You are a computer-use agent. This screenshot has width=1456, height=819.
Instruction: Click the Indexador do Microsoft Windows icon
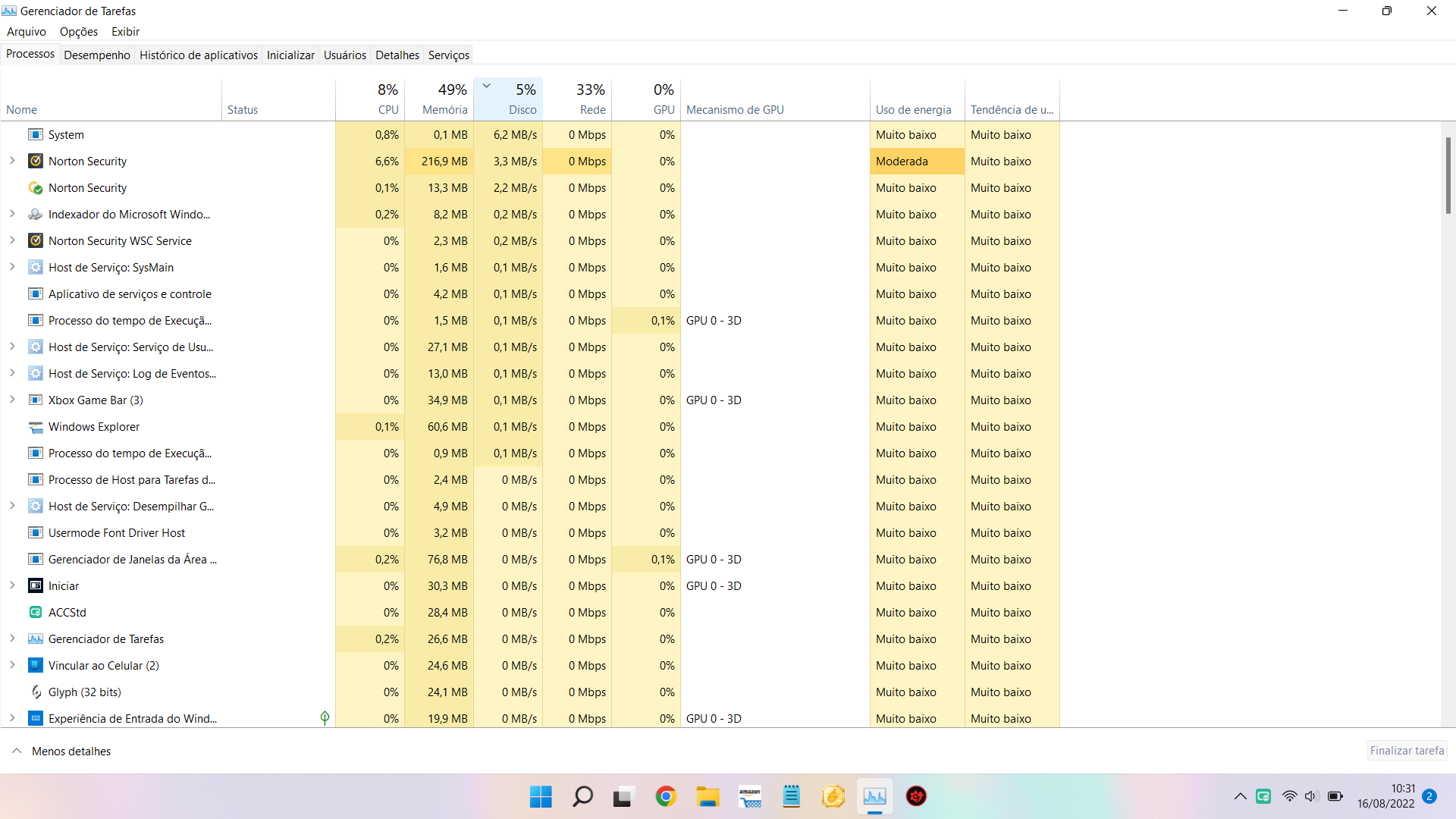click(36, 214)
